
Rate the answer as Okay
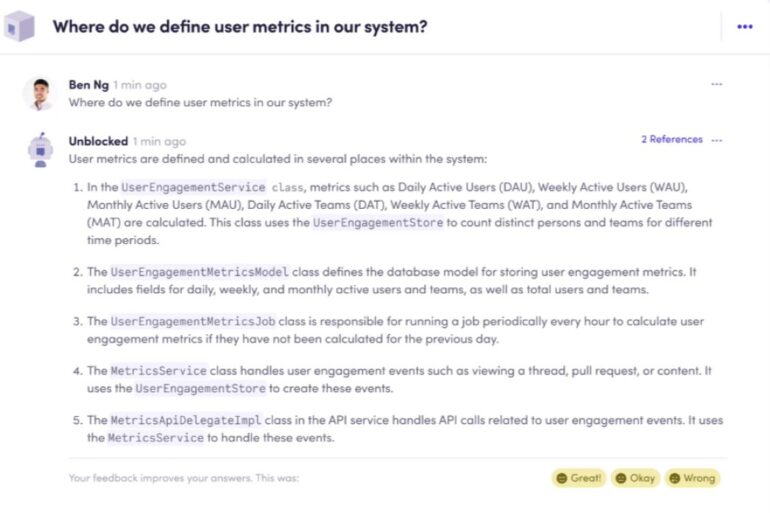click(x=635, y=478)
